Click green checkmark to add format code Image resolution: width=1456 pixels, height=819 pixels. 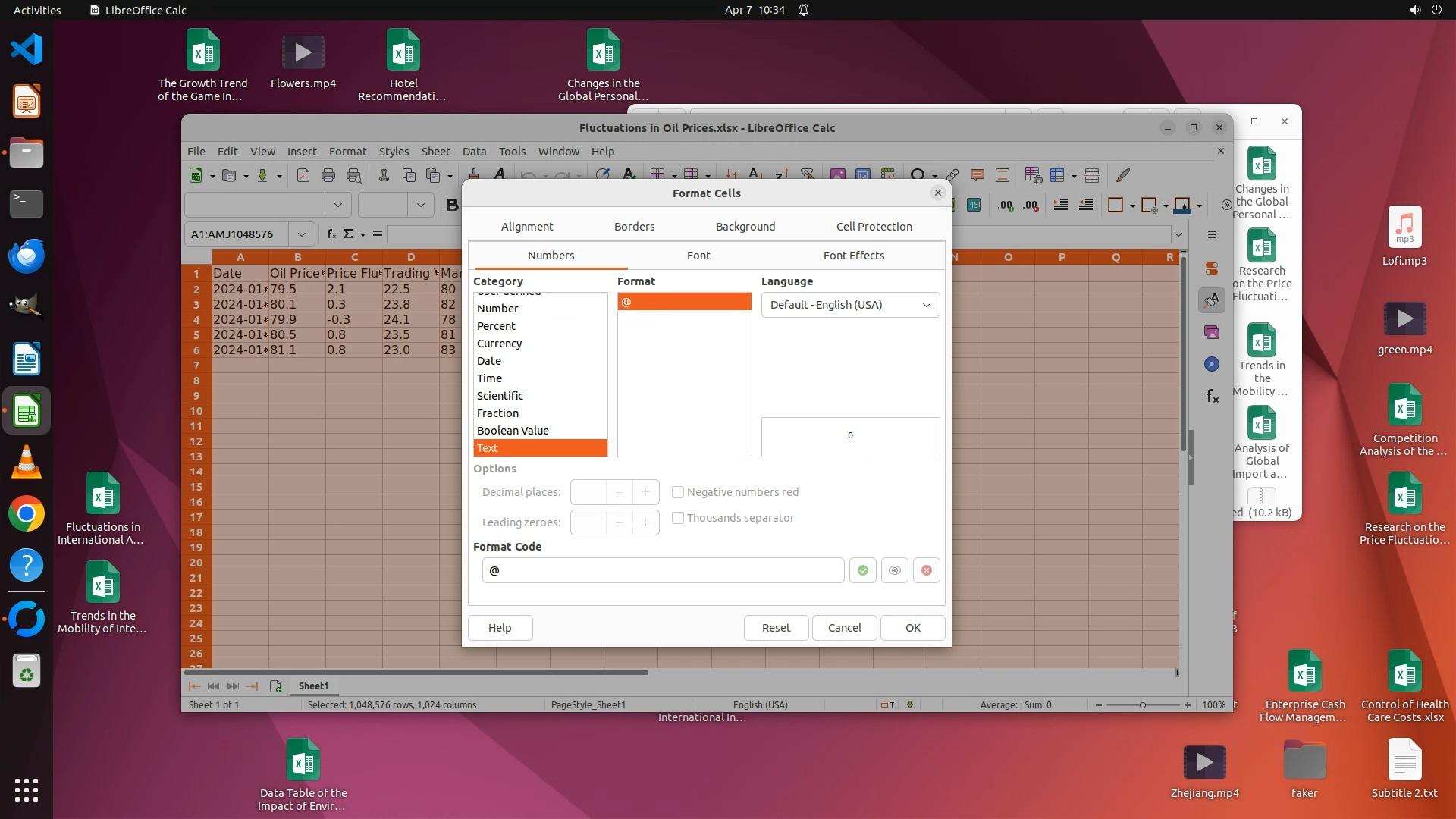pyautogui.click(x=862, y=570)
